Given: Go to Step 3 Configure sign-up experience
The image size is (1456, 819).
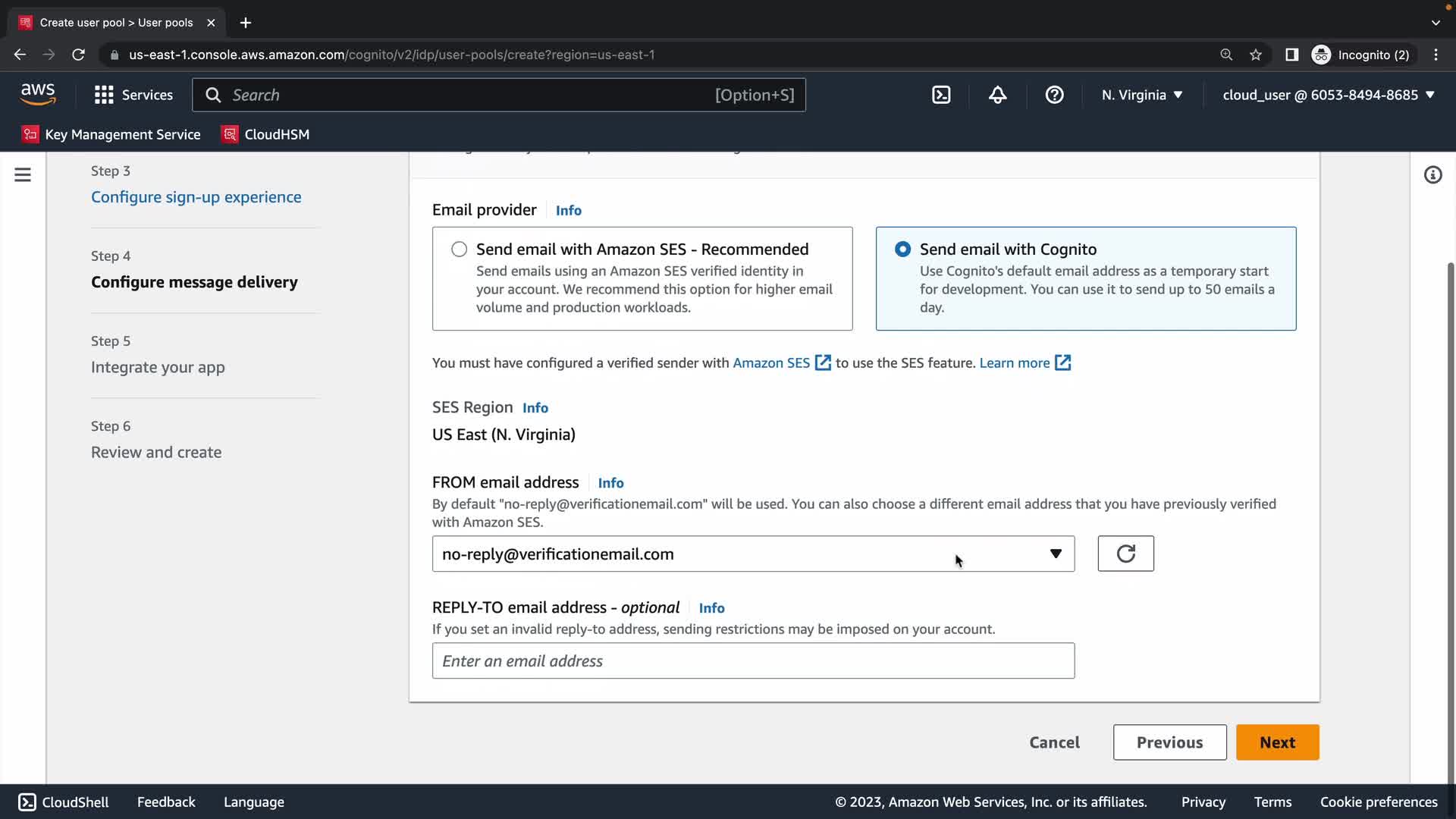Looking at the screenshot, I should point(196,197).
